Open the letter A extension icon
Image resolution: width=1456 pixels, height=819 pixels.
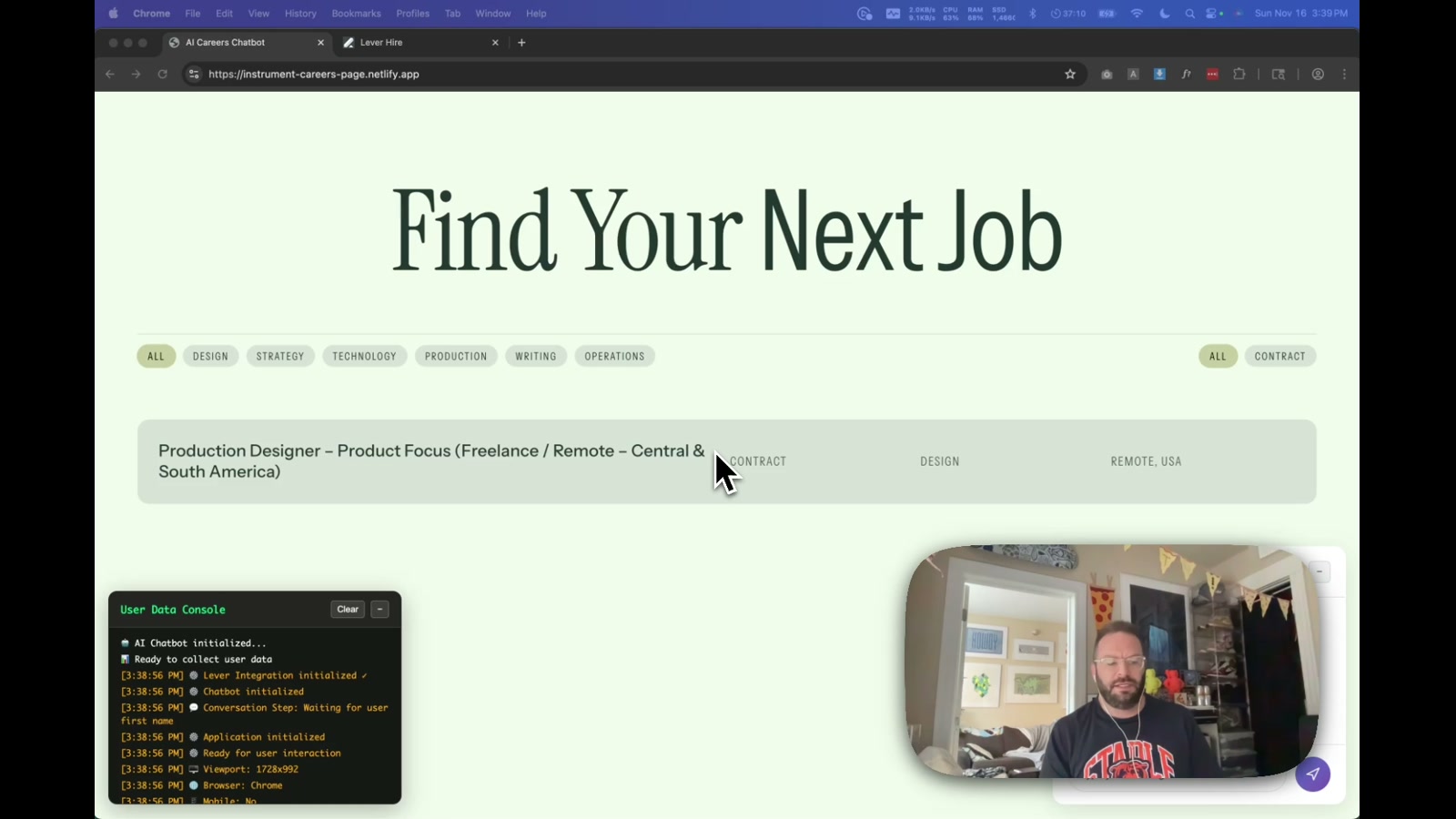coord(1133,75)
